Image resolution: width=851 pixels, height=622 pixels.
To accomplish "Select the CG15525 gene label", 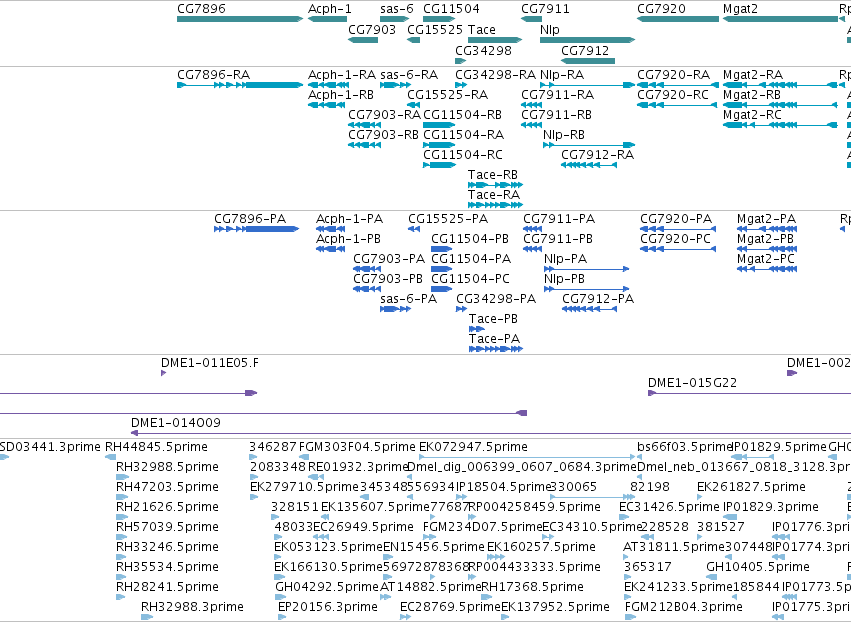I will [435, 29].
